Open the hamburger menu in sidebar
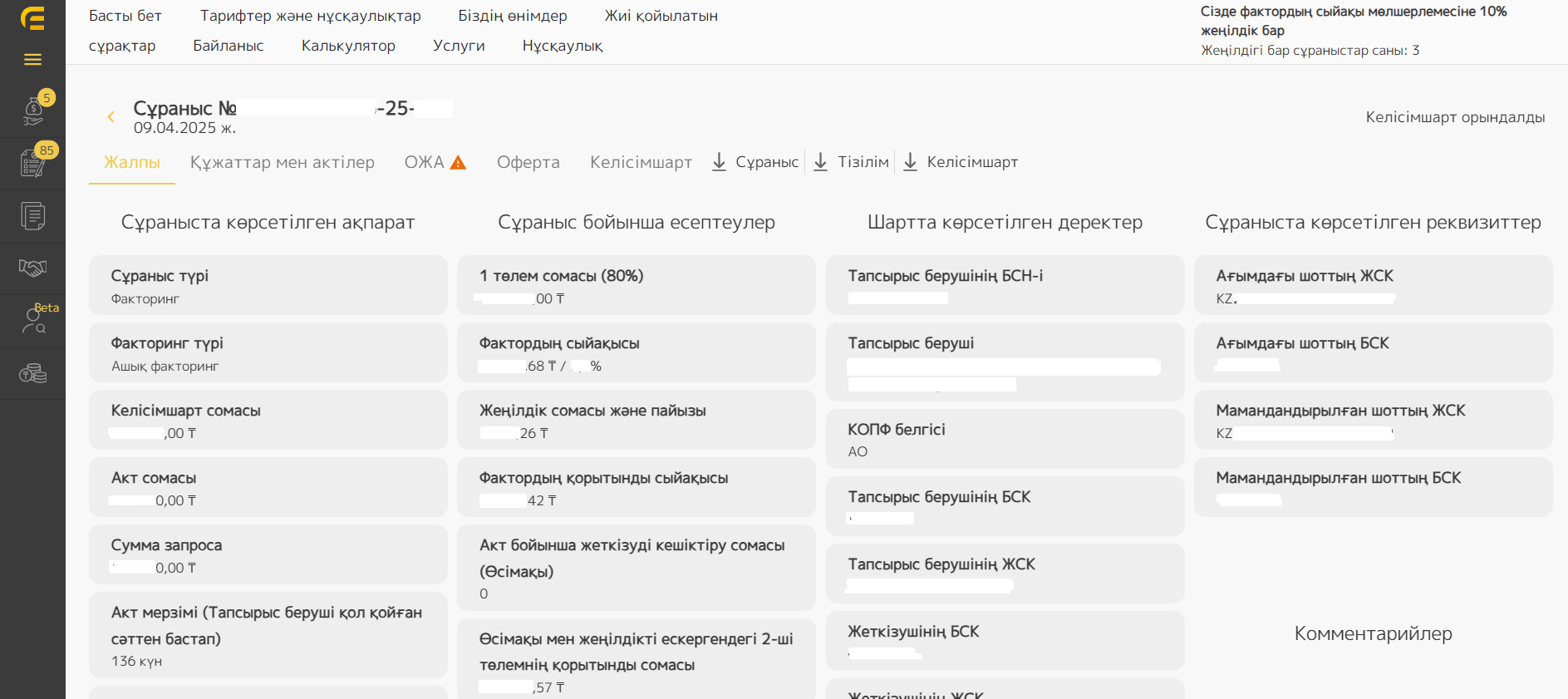This screenshot has height=699, width=1568. (x=32, y=60)
